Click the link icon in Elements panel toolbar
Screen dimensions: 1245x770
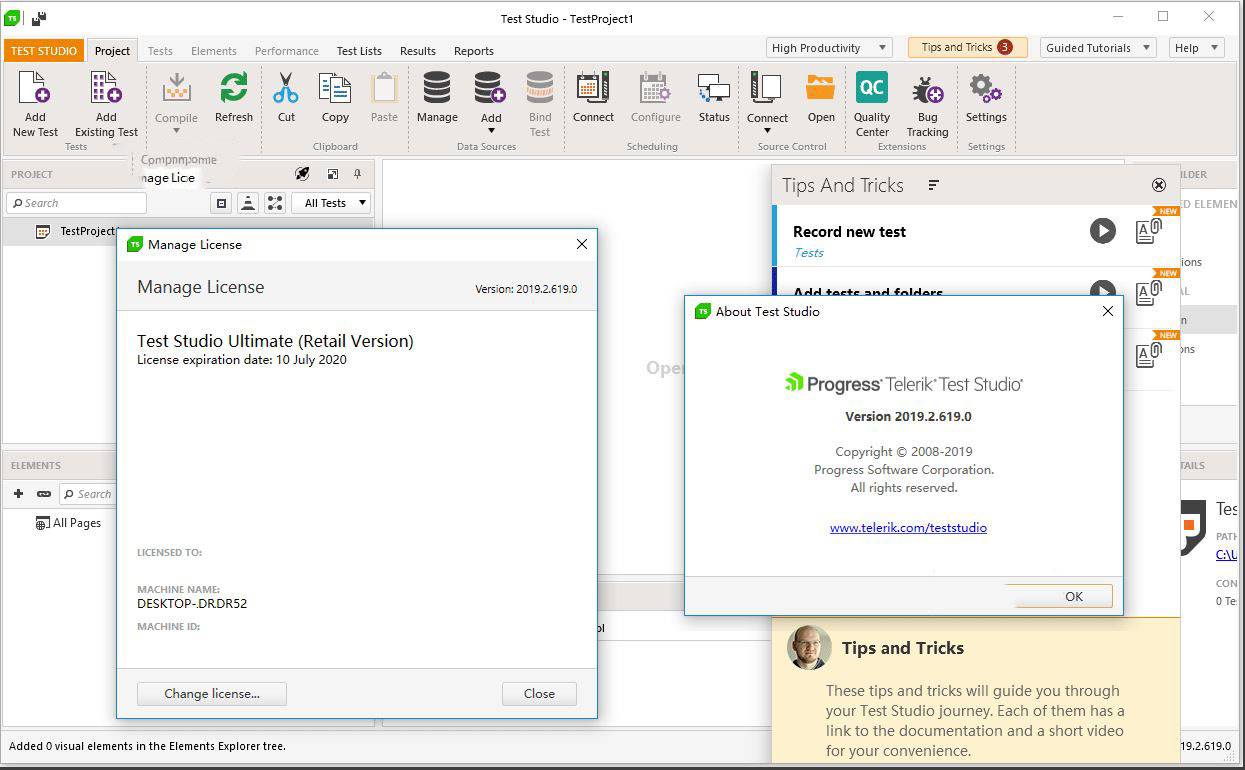[44, 494]
